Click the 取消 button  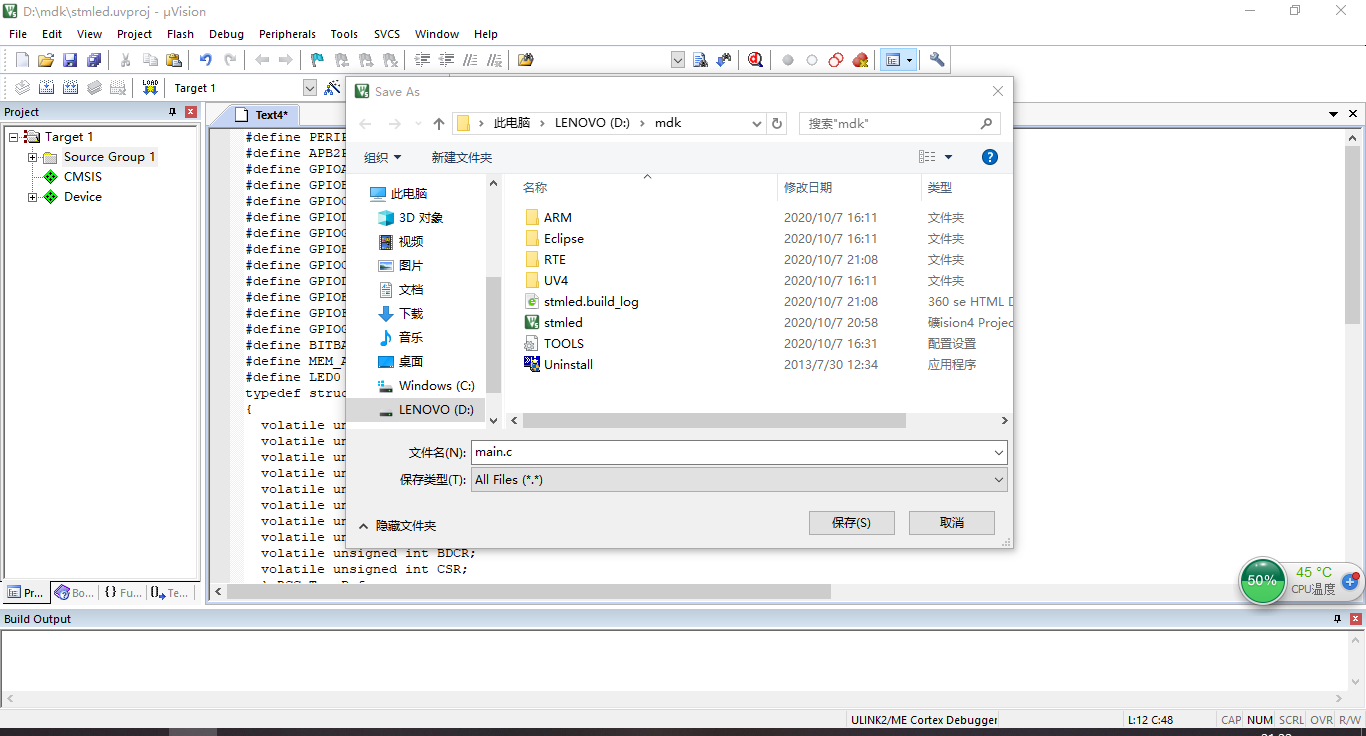tap(952, 523)
